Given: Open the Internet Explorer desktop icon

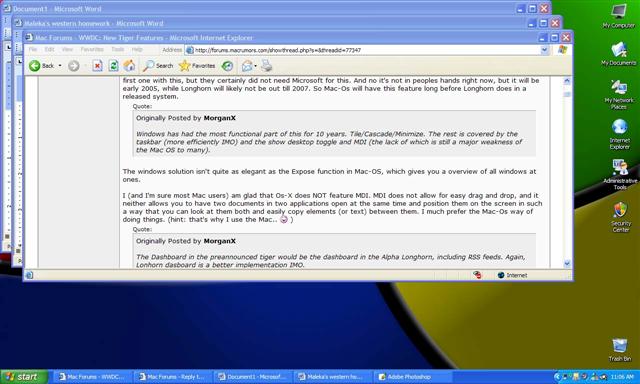Looking at the screenshot, I should point(620,134).
